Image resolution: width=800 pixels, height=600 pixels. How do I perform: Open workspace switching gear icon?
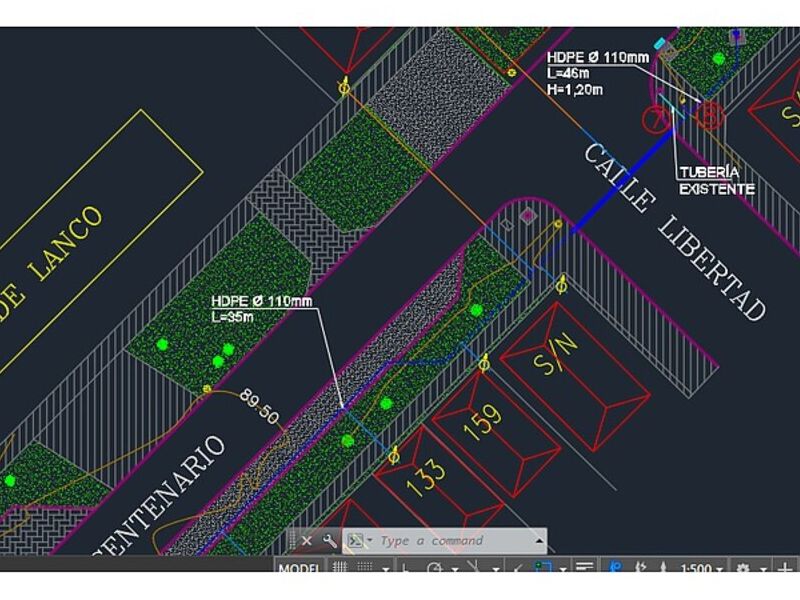click(x=743, y=569)
